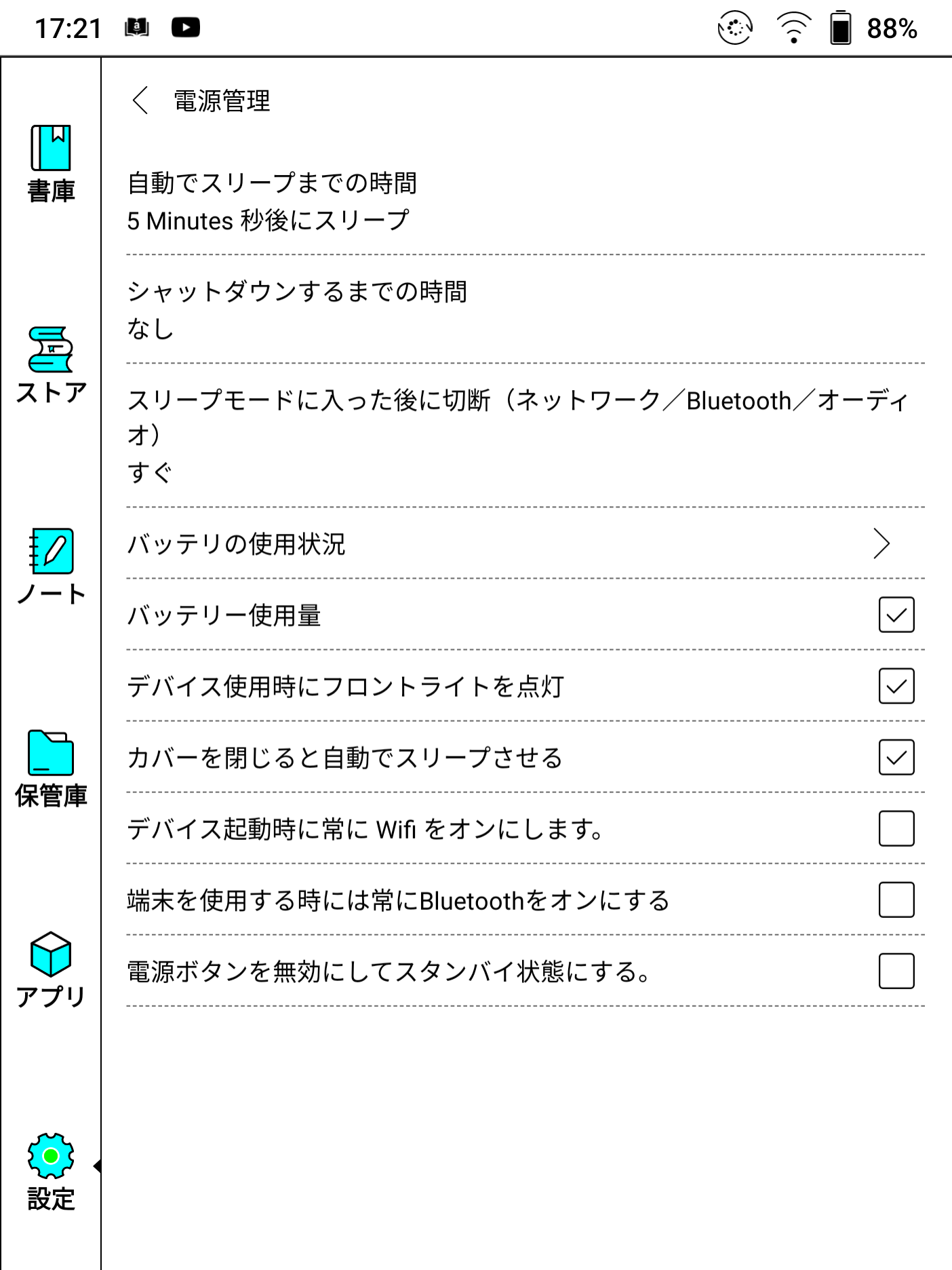Open 自動でスリープまでの時間 setting
Viewport: 952px width, 1270px height.
pos(525,201)
